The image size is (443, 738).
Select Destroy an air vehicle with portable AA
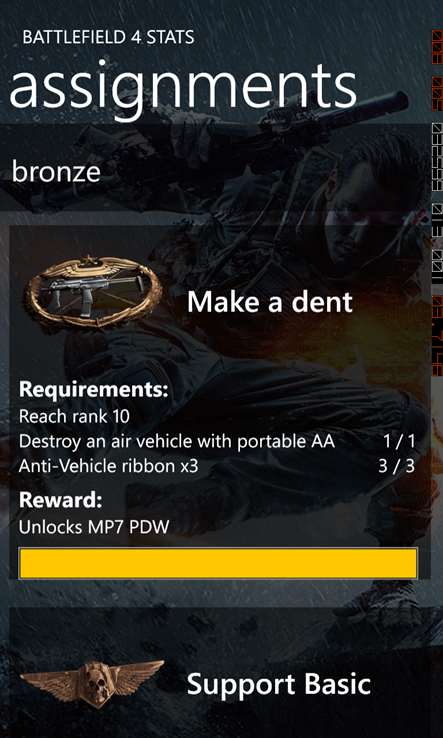pyautogui.click(x=177, y=441)
